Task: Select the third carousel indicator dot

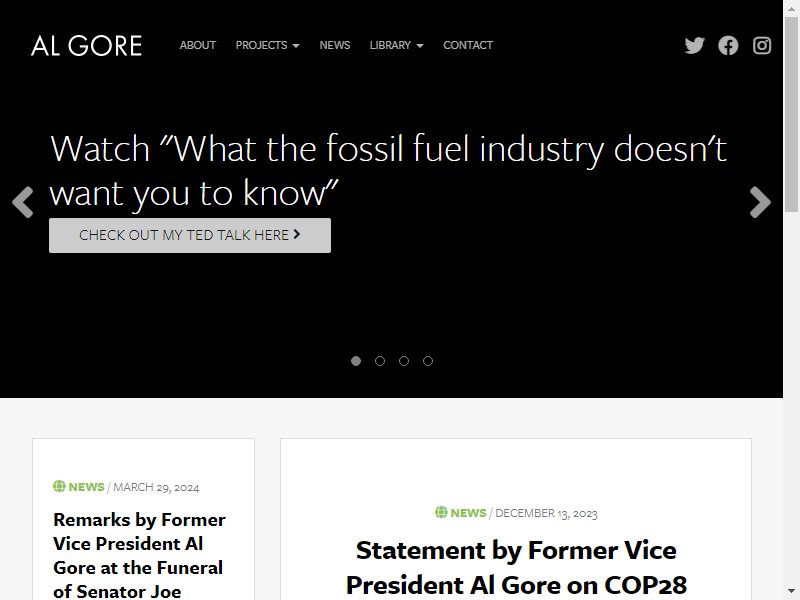Action: click(x=404, y=361)
